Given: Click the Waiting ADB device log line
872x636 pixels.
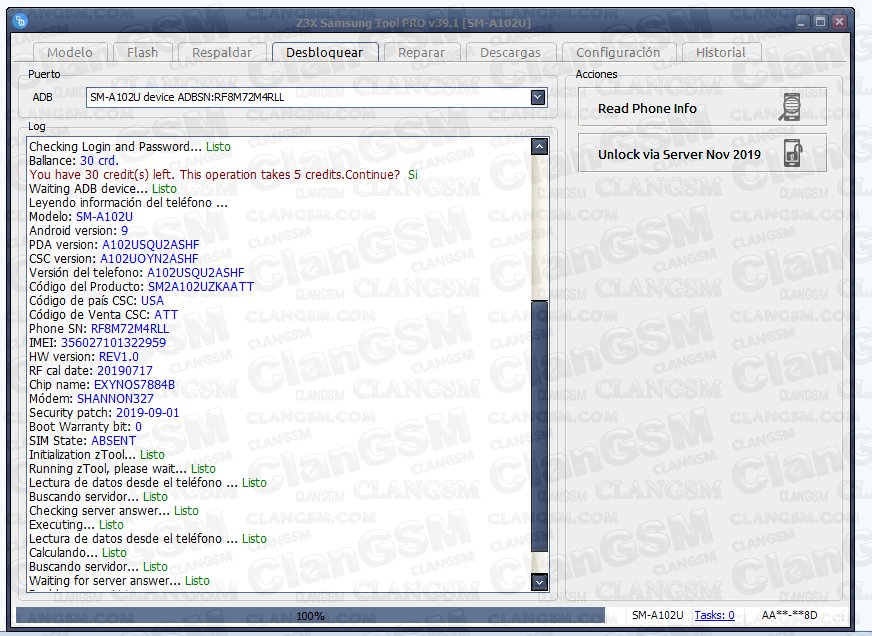Looking at the screenshot, I should (103, 188).
